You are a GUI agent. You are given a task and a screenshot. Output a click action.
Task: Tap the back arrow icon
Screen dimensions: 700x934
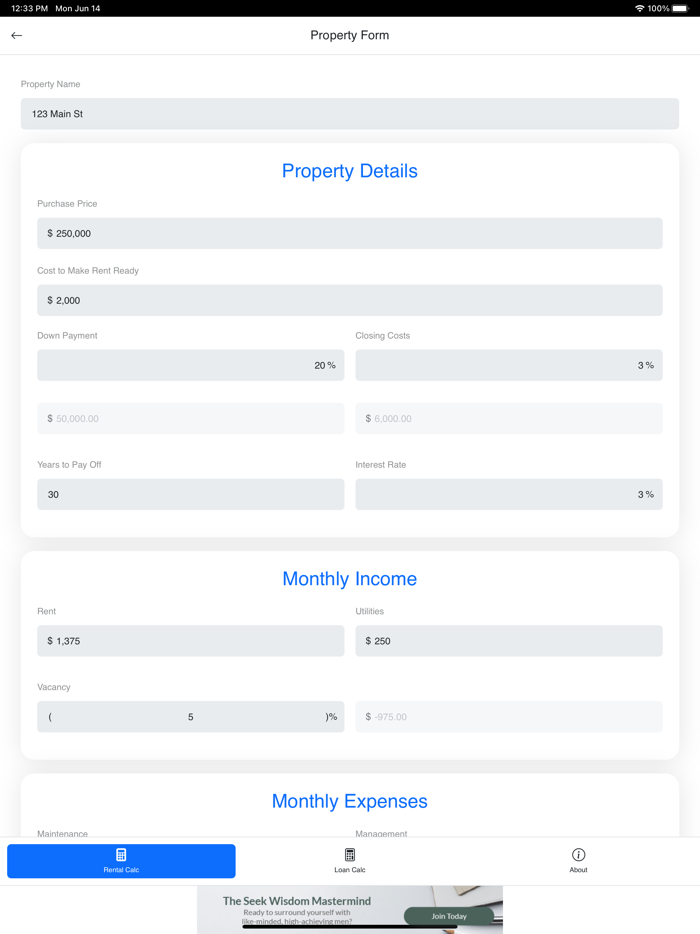point(16,35)
